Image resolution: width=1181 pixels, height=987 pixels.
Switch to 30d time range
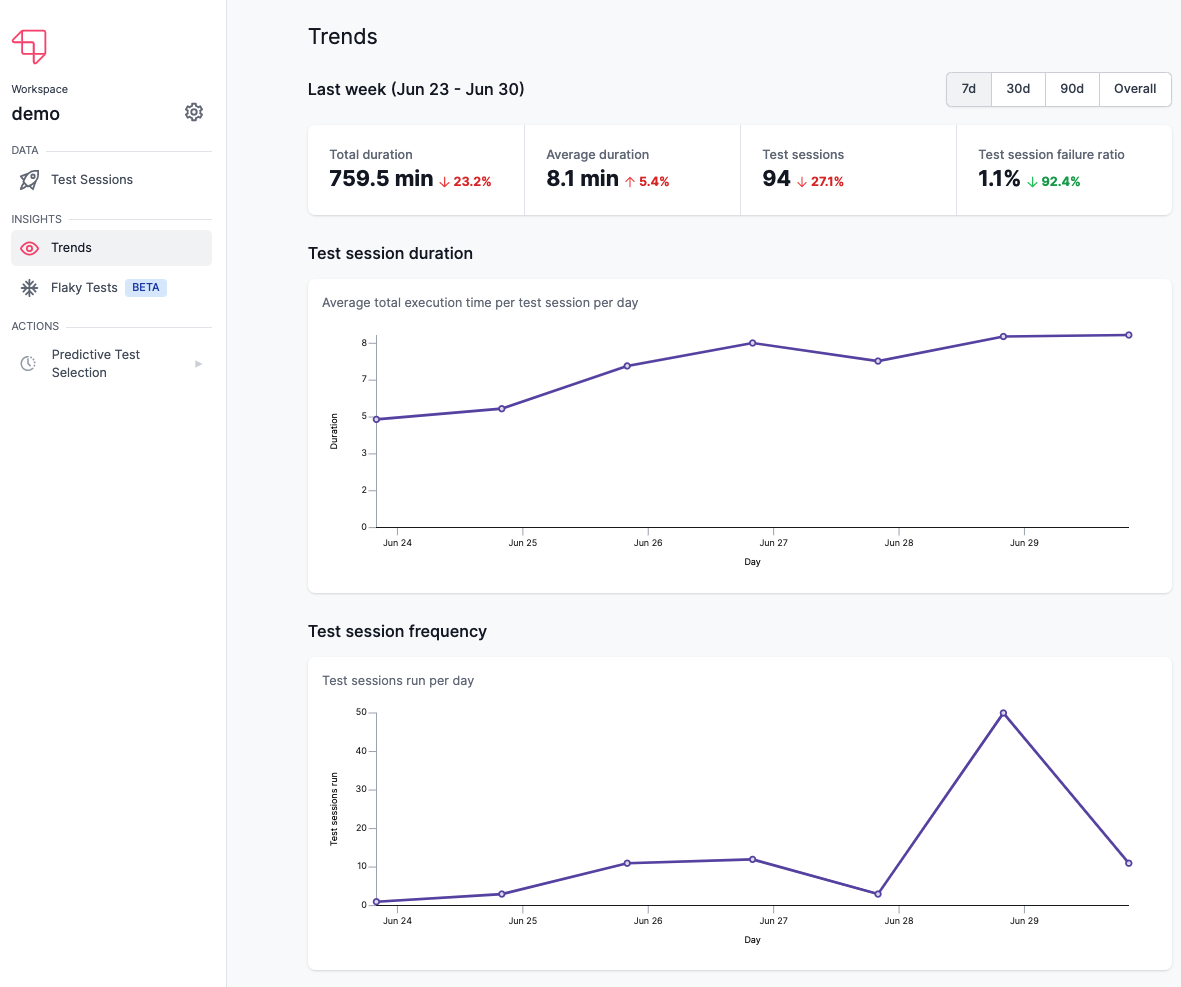(x=1018, y=89)
